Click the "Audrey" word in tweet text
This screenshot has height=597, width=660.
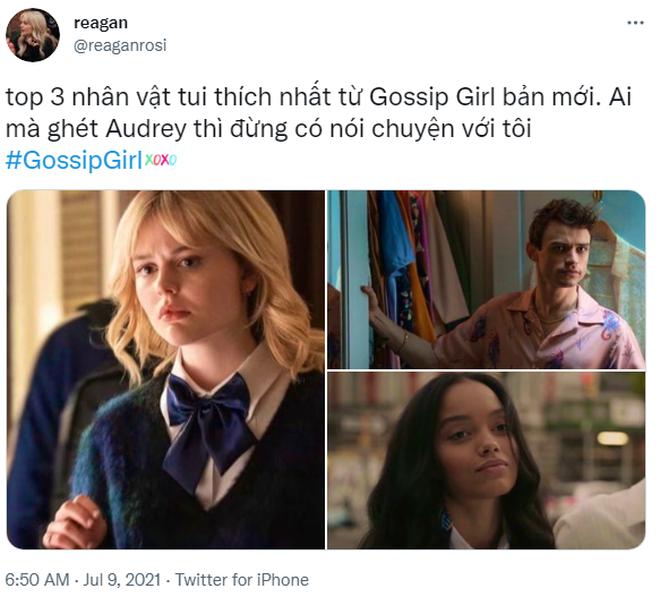pos(146,129)
